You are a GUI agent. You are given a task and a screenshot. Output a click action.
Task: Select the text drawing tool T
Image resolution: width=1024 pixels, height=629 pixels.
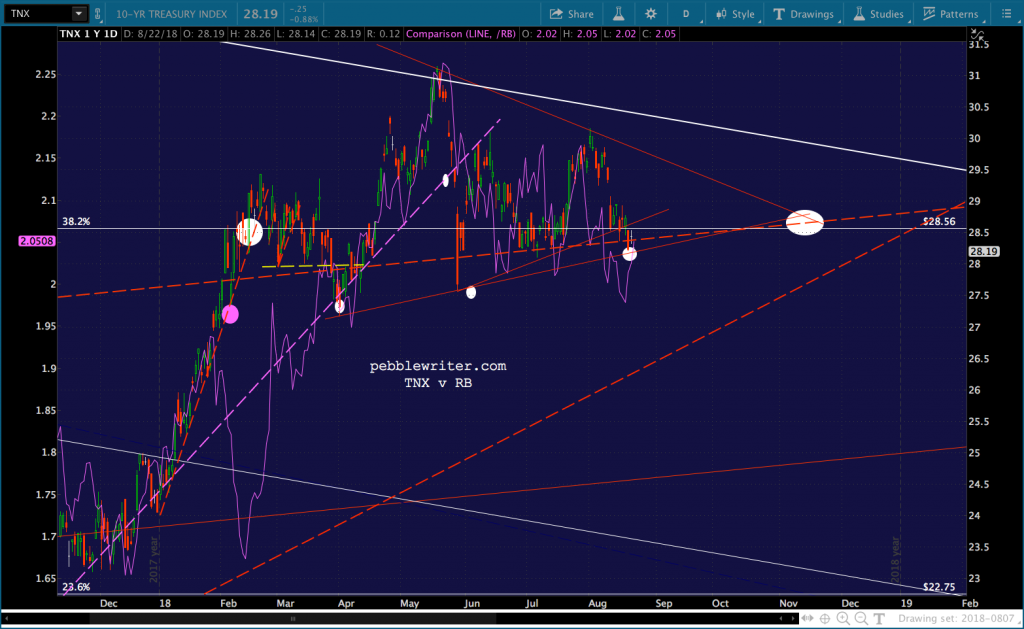coord(879,618)
